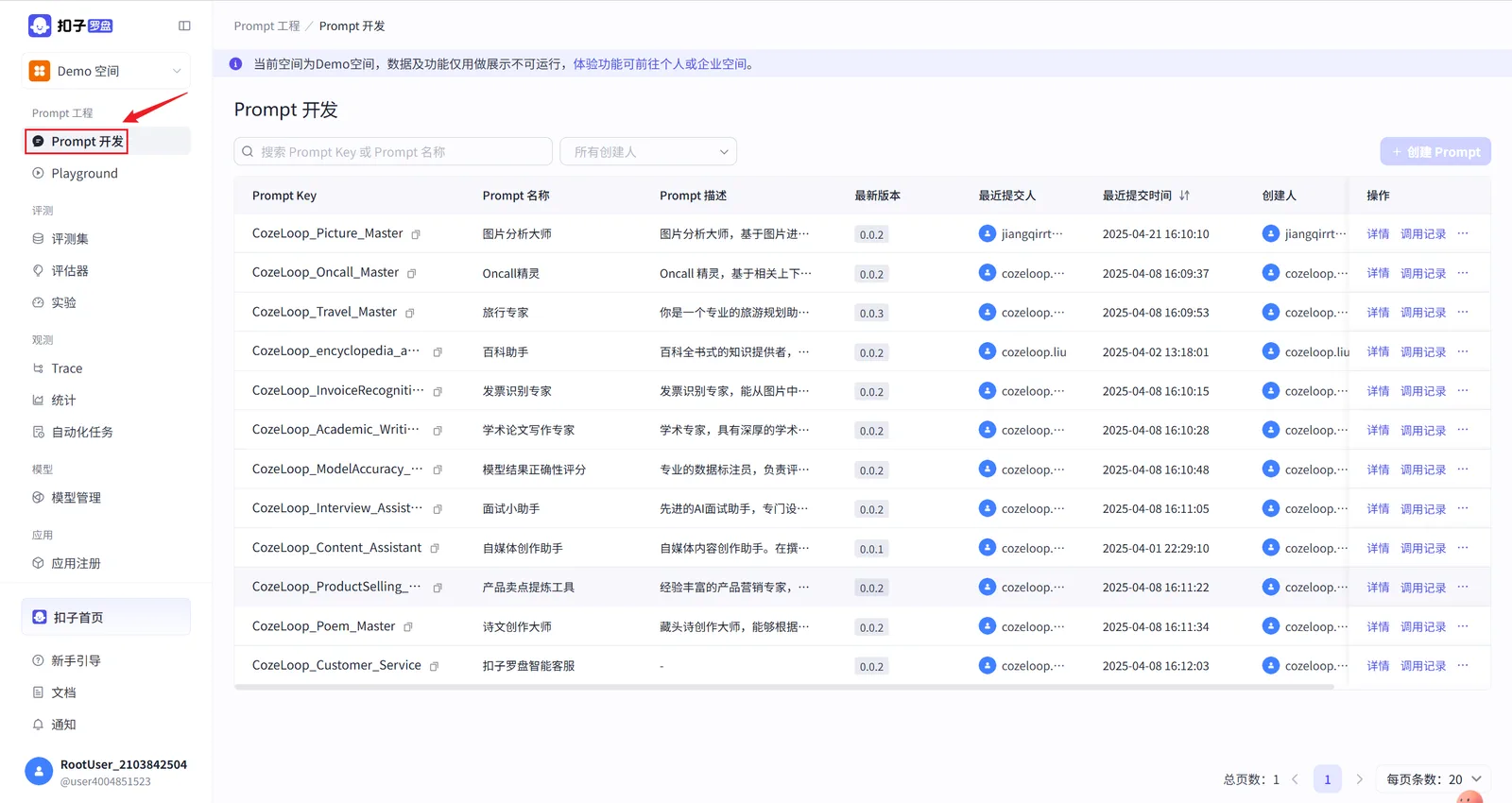Screen dimensions: 1512x803
Task: Open more actions for CozeLoop_Customer_Service row
Action: coord(1463,665)
